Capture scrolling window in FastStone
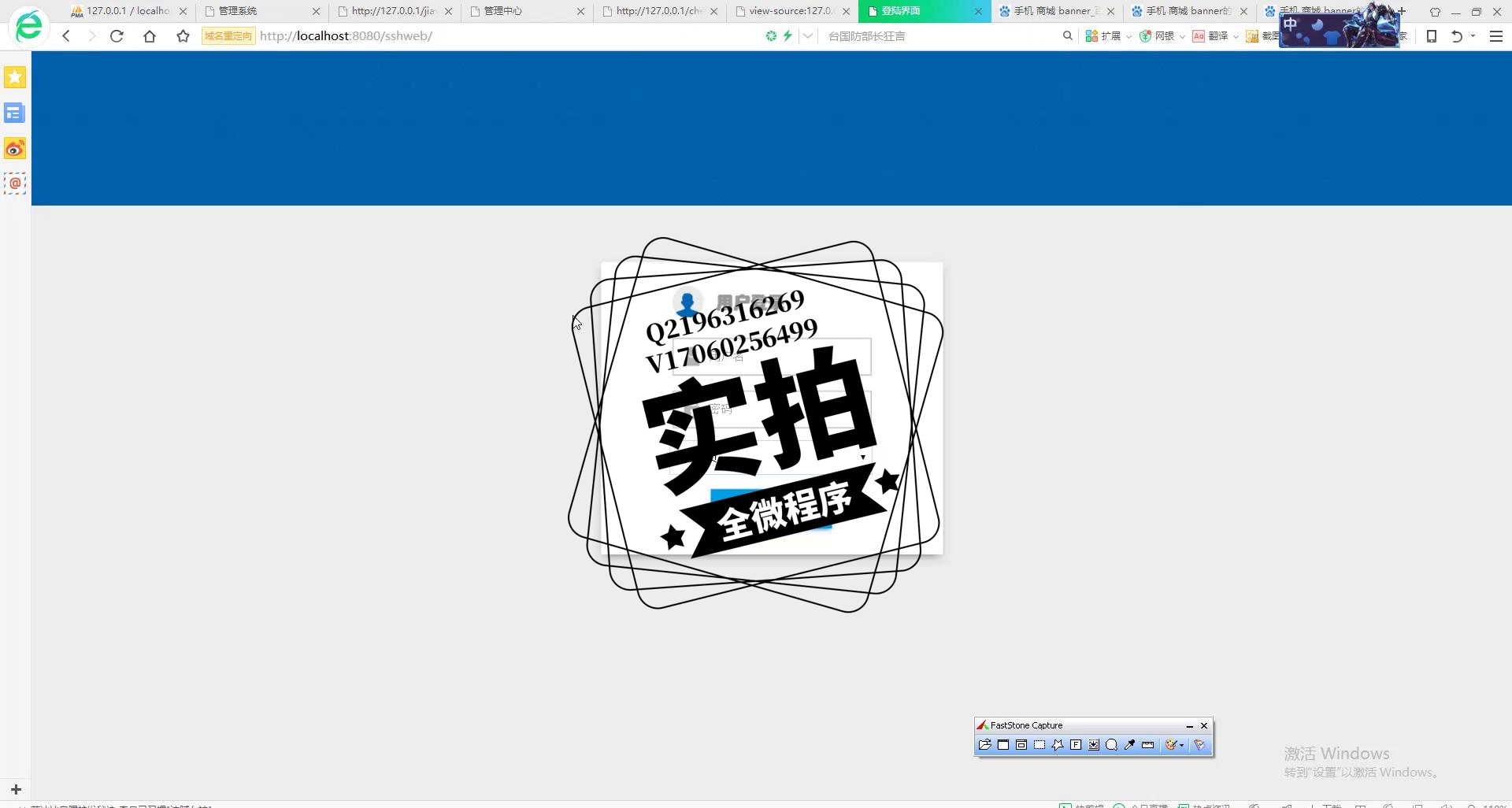Image resolution: width=1512 pixels, height=808 pixels. [1094, 745]
